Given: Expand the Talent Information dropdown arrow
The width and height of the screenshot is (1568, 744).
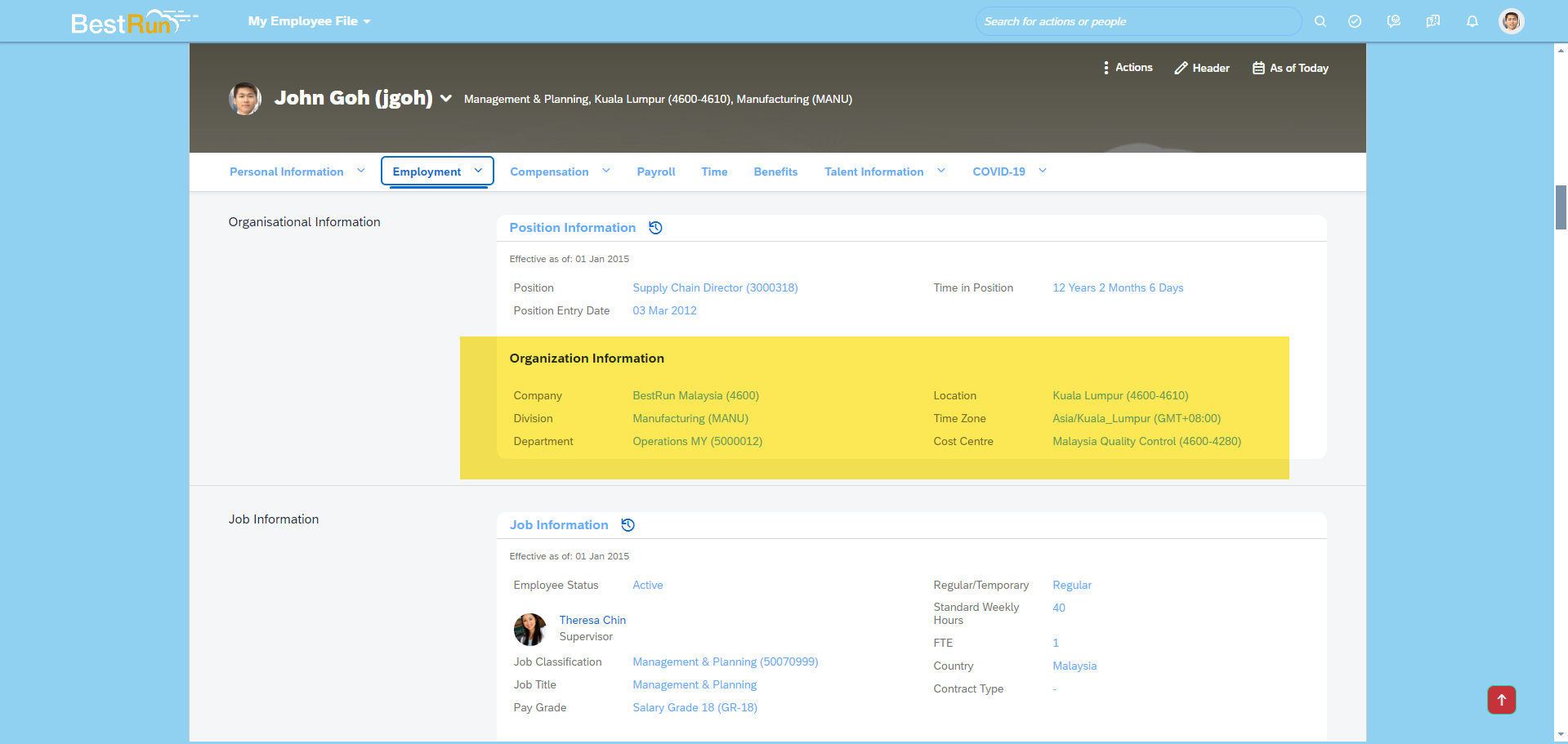Looking at the screenshot, I should click(x=941, y=171).
